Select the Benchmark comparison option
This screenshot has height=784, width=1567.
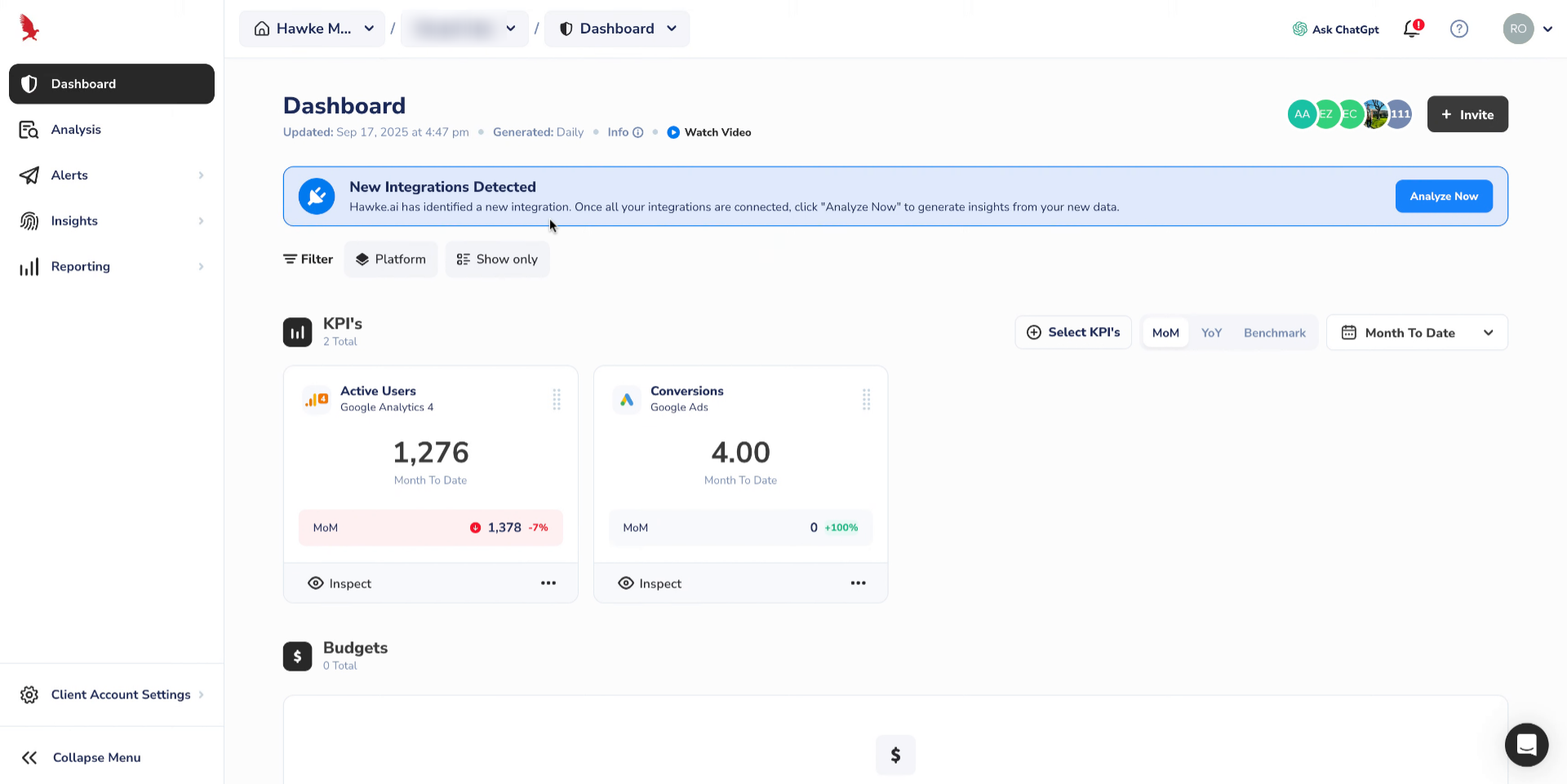(1274, 333)
